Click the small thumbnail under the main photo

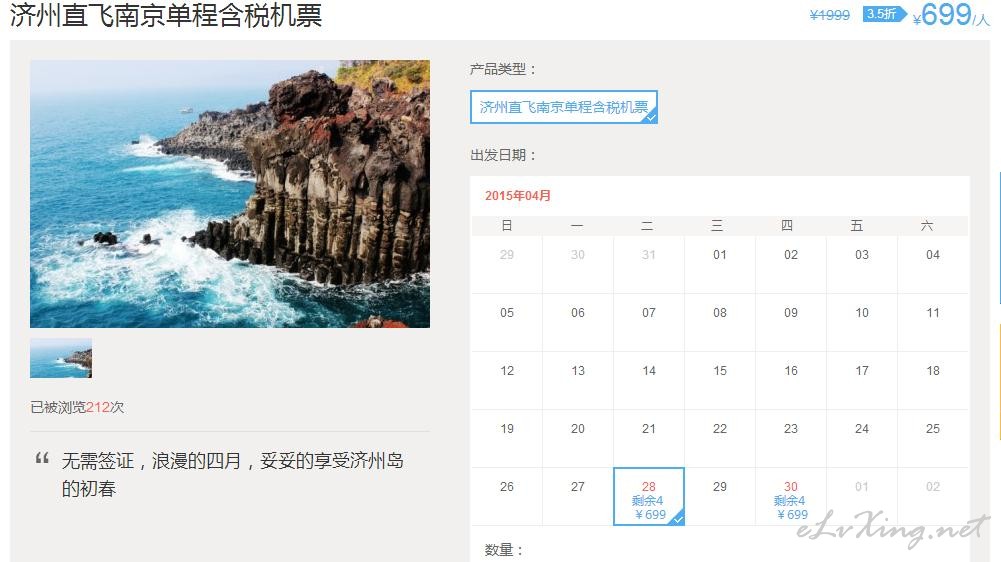coord(61,358)
